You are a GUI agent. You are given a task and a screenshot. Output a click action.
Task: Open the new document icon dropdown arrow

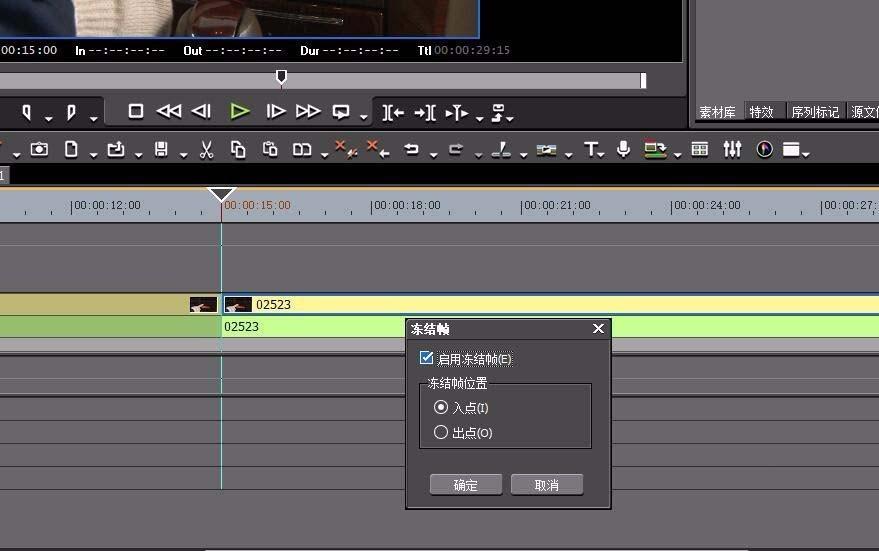(x=93, y=154)
